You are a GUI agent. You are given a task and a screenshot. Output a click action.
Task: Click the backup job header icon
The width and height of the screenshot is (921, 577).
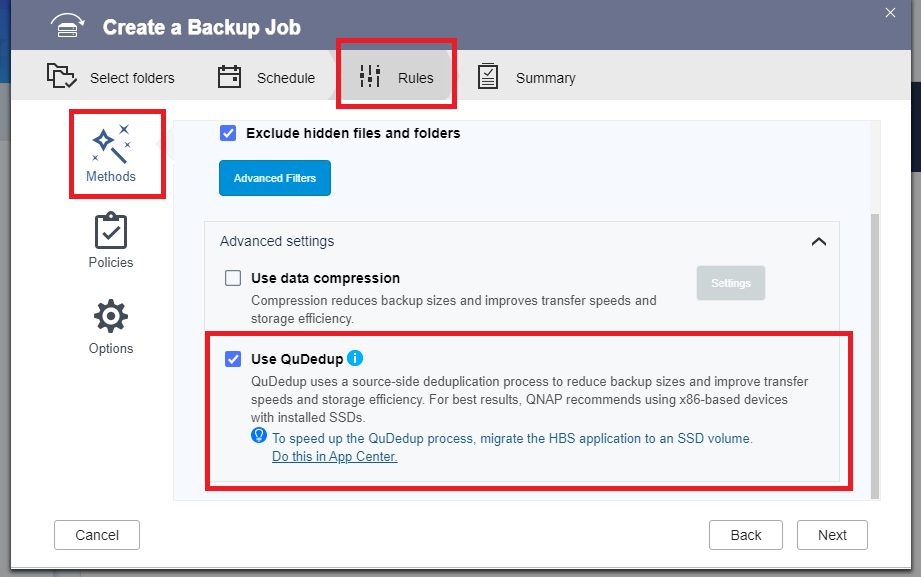click(67, 27)
